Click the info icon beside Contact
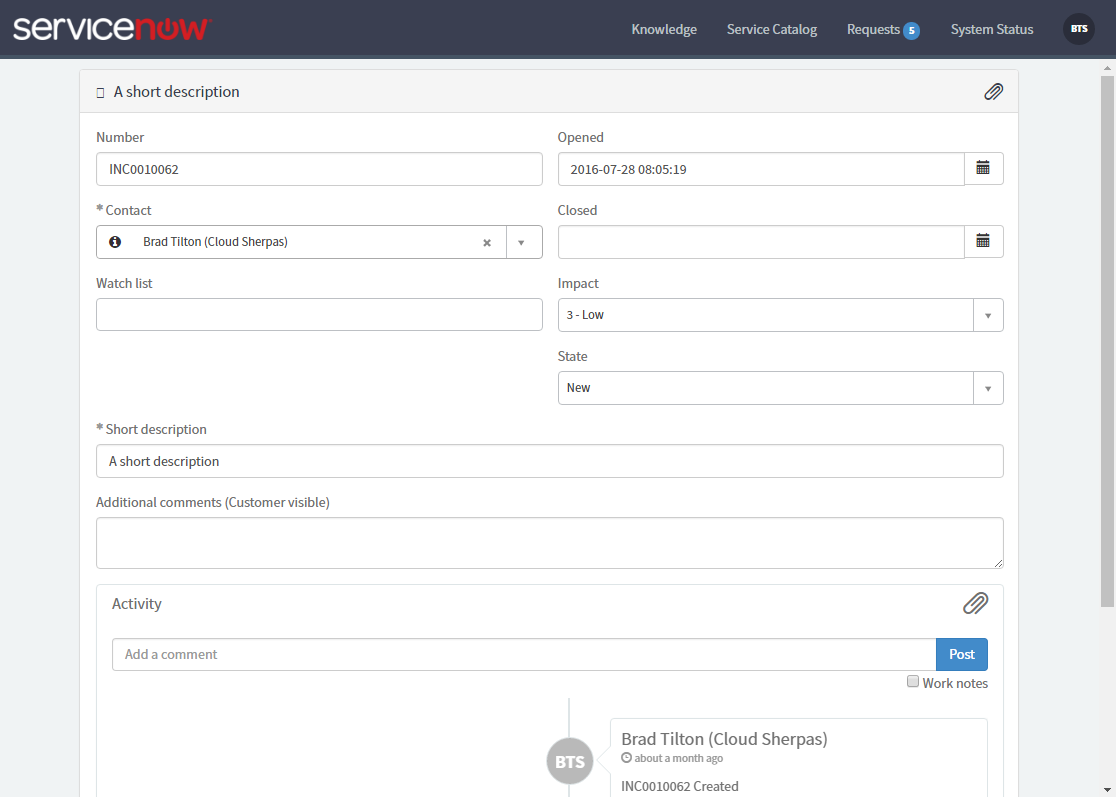This screenshot has width=1116, height=797. click(x=115, y=242)
